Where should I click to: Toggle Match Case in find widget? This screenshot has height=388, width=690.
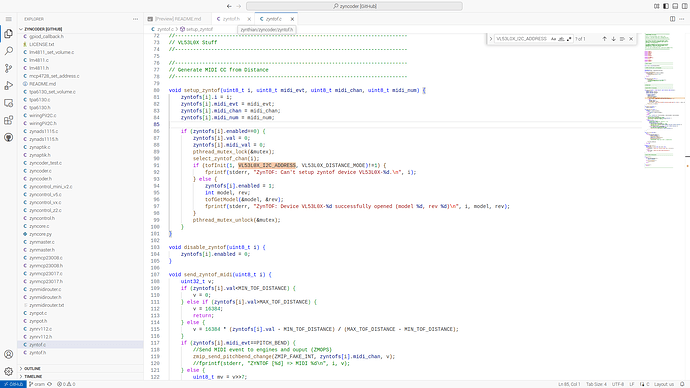(x=553, y=39)
